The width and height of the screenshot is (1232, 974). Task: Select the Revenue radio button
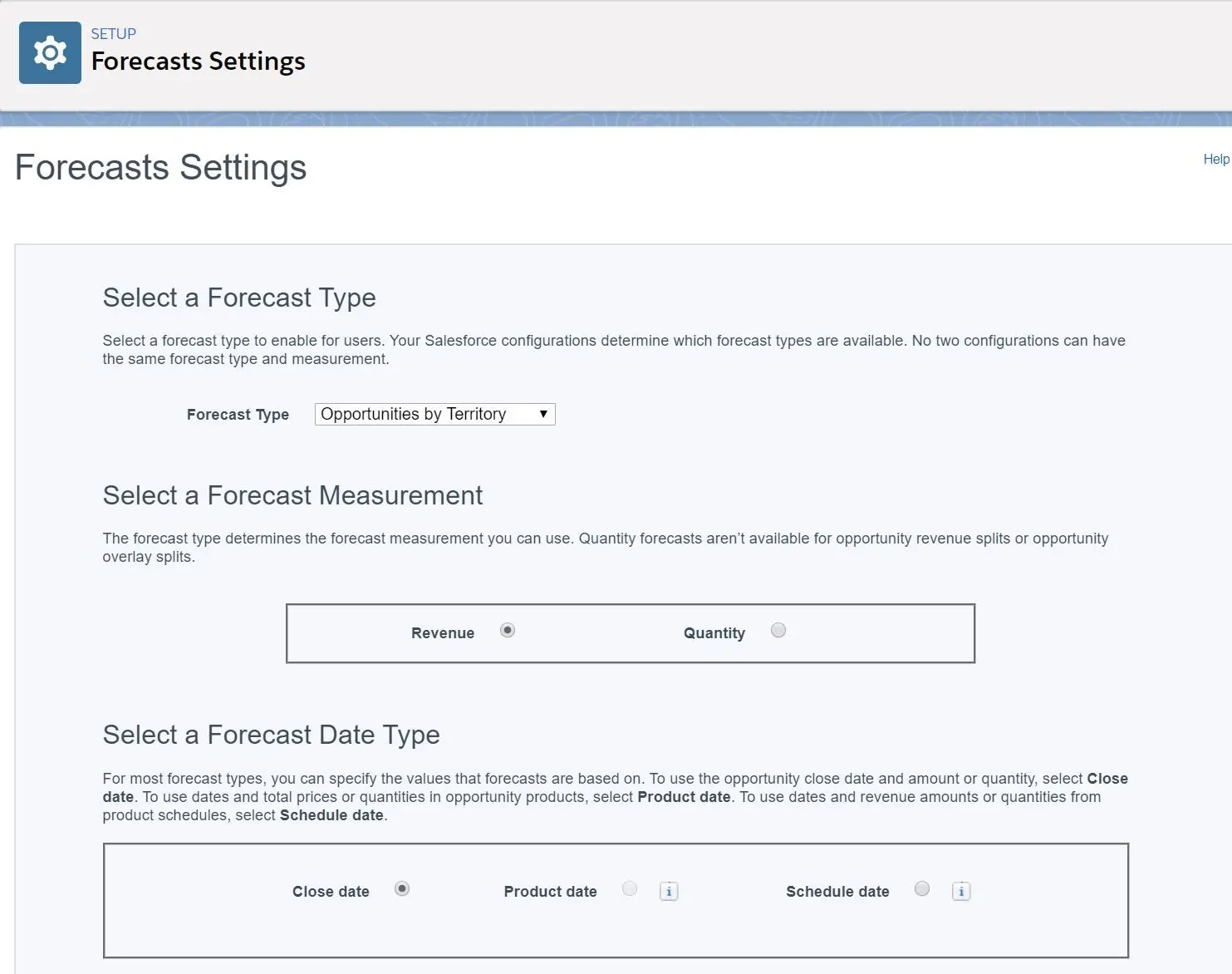click(x=508, y=631)
